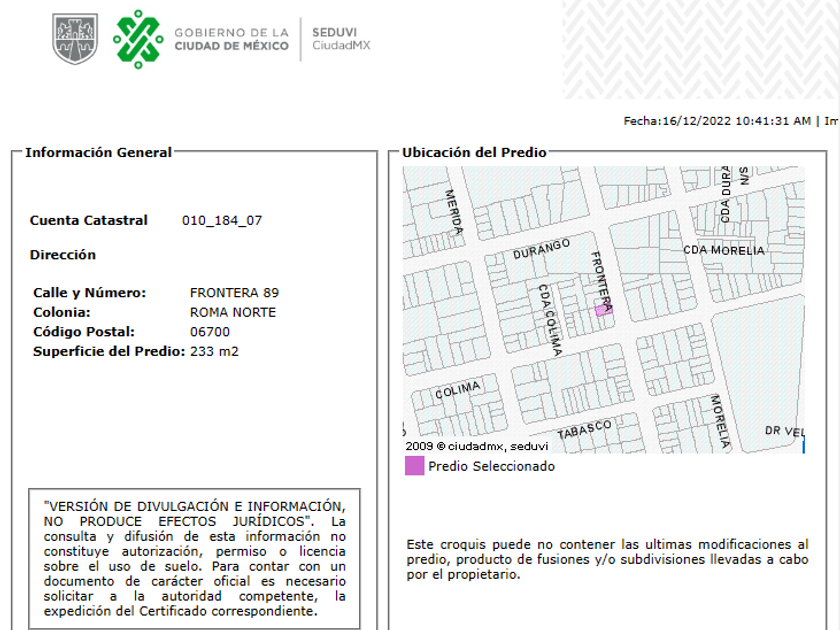Select the cadastral account value 010_184_07
Viewport: 840px width, 630px height.
[x=222, y=220]
